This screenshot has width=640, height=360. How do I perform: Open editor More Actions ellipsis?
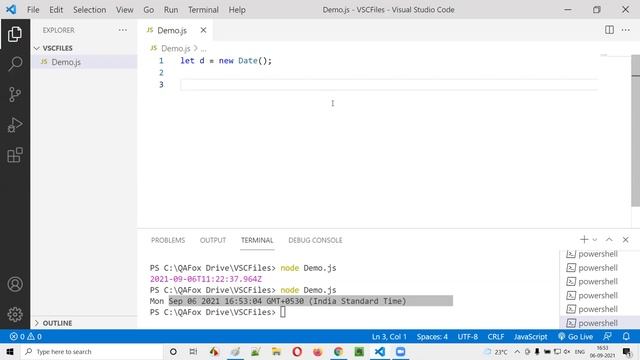[625, 30]
